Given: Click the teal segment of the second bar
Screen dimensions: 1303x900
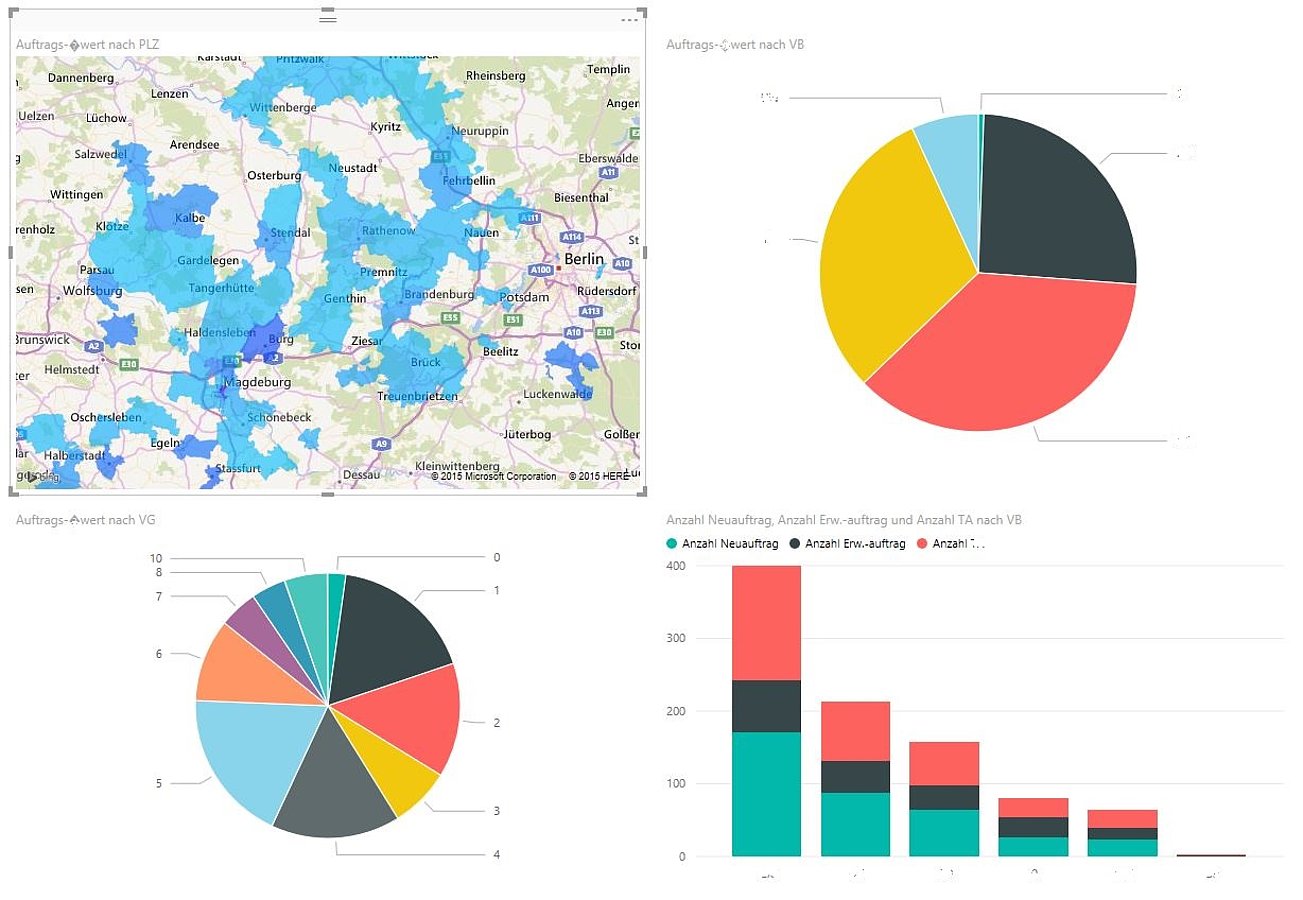Looking at the screenshot, I should (x=855, y=824).
